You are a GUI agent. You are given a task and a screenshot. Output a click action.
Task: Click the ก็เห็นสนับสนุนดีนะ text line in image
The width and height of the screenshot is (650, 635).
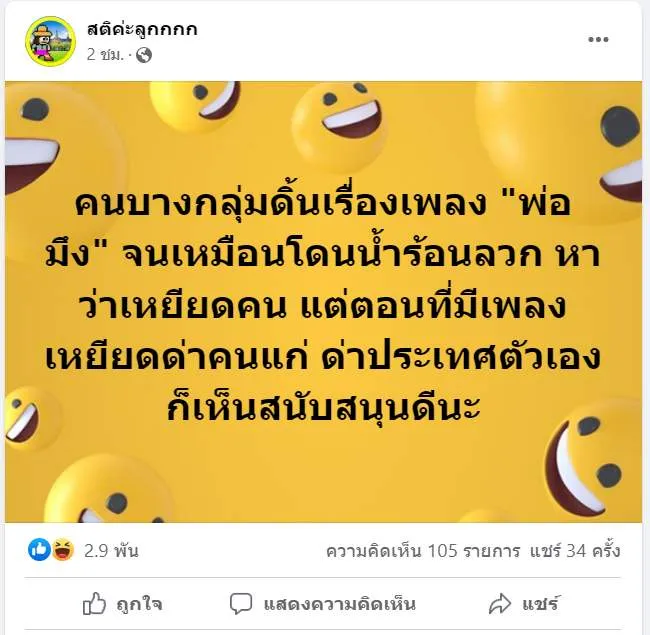(x=324, y=407)
